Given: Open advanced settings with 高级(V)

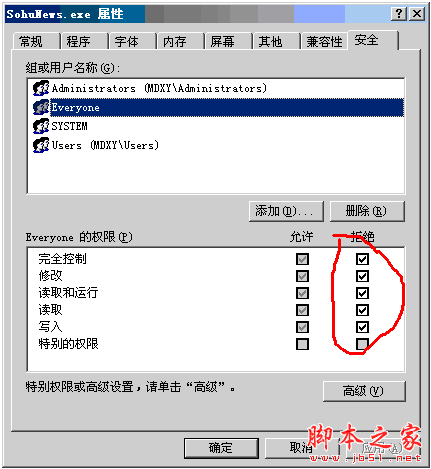Looking at the screenshot, I should pos(364,391).
